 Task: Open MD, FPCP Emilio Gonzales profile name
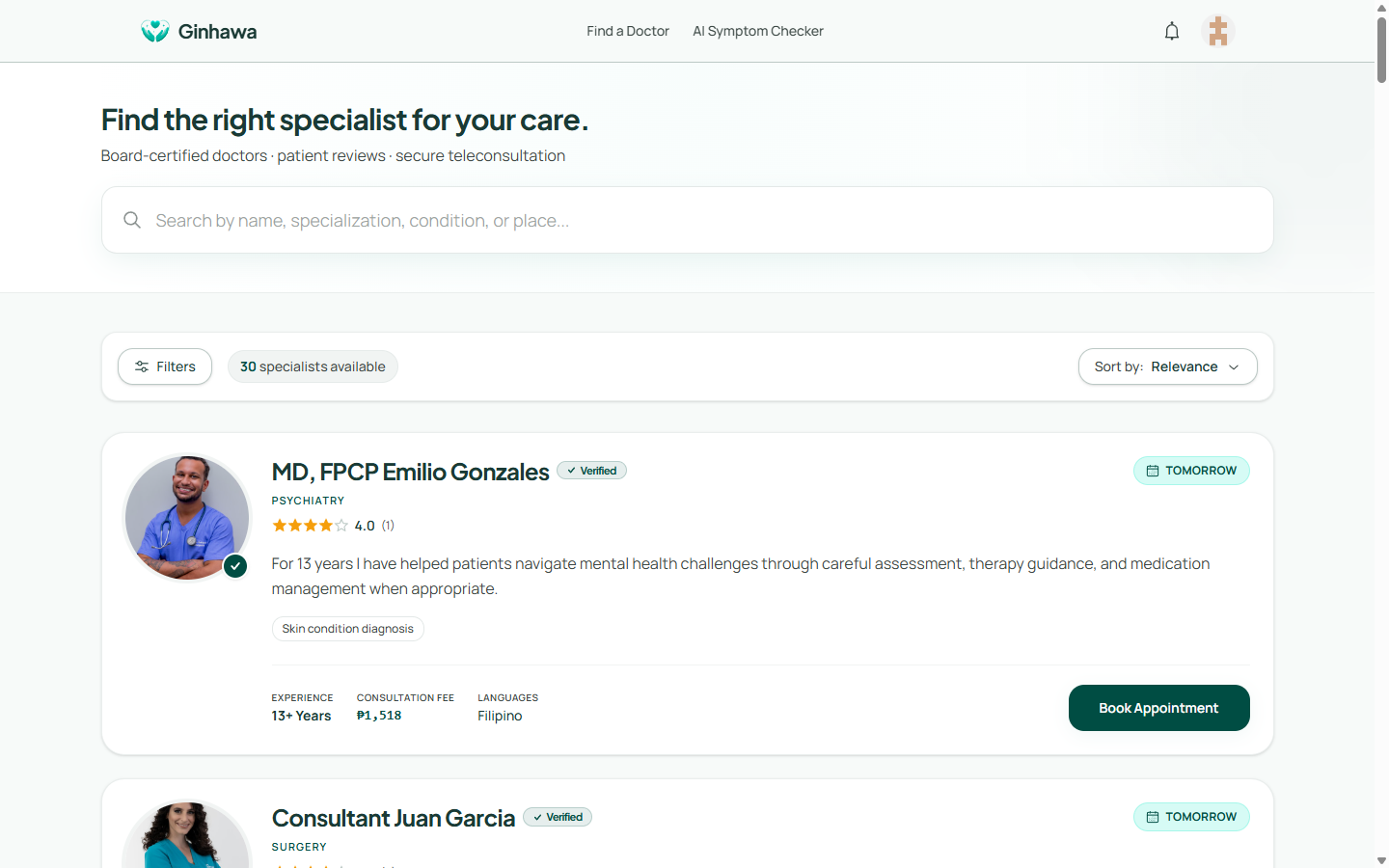pyautogui.click(x=410, y=472)
